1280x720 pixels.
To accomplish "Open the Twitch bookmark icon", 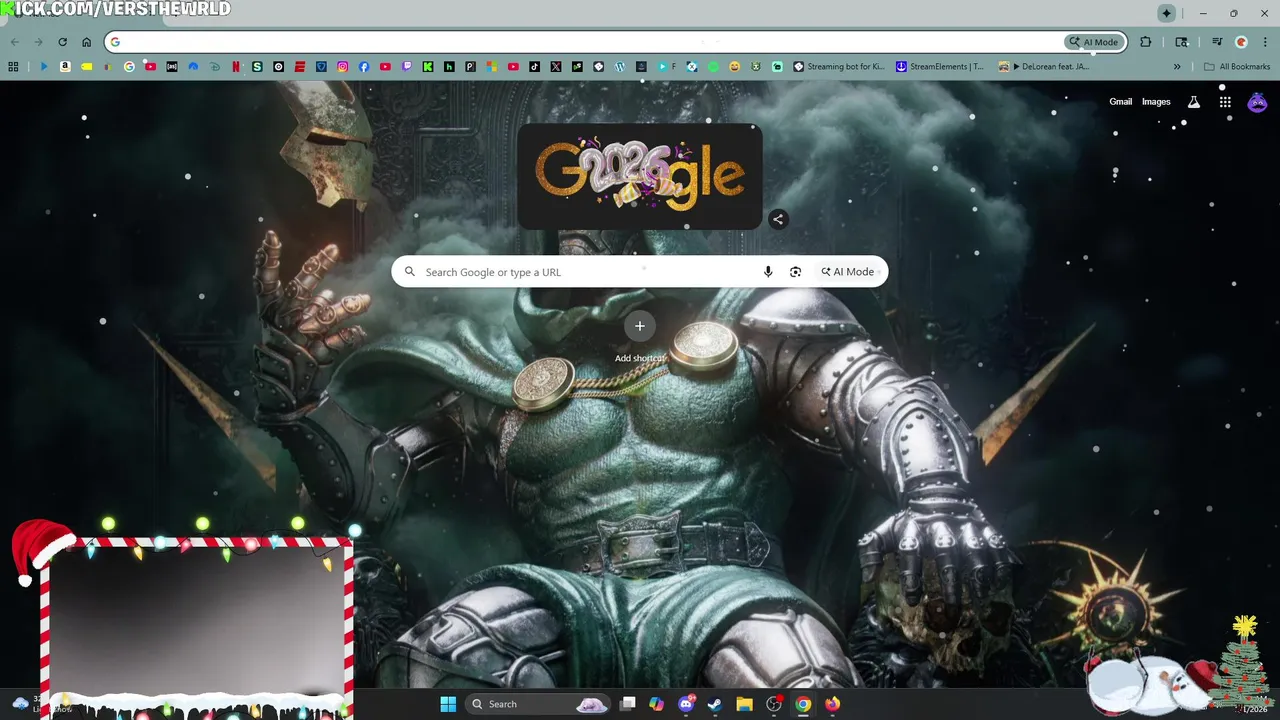I will [x=407, y=67].
